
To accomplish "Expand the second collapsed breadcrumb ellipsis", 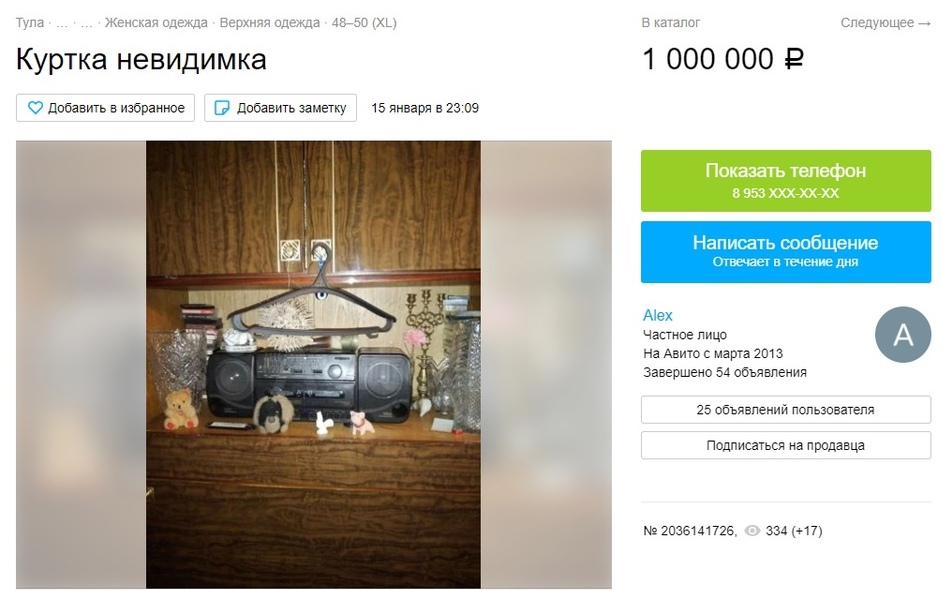I will [x=87, y=23].
